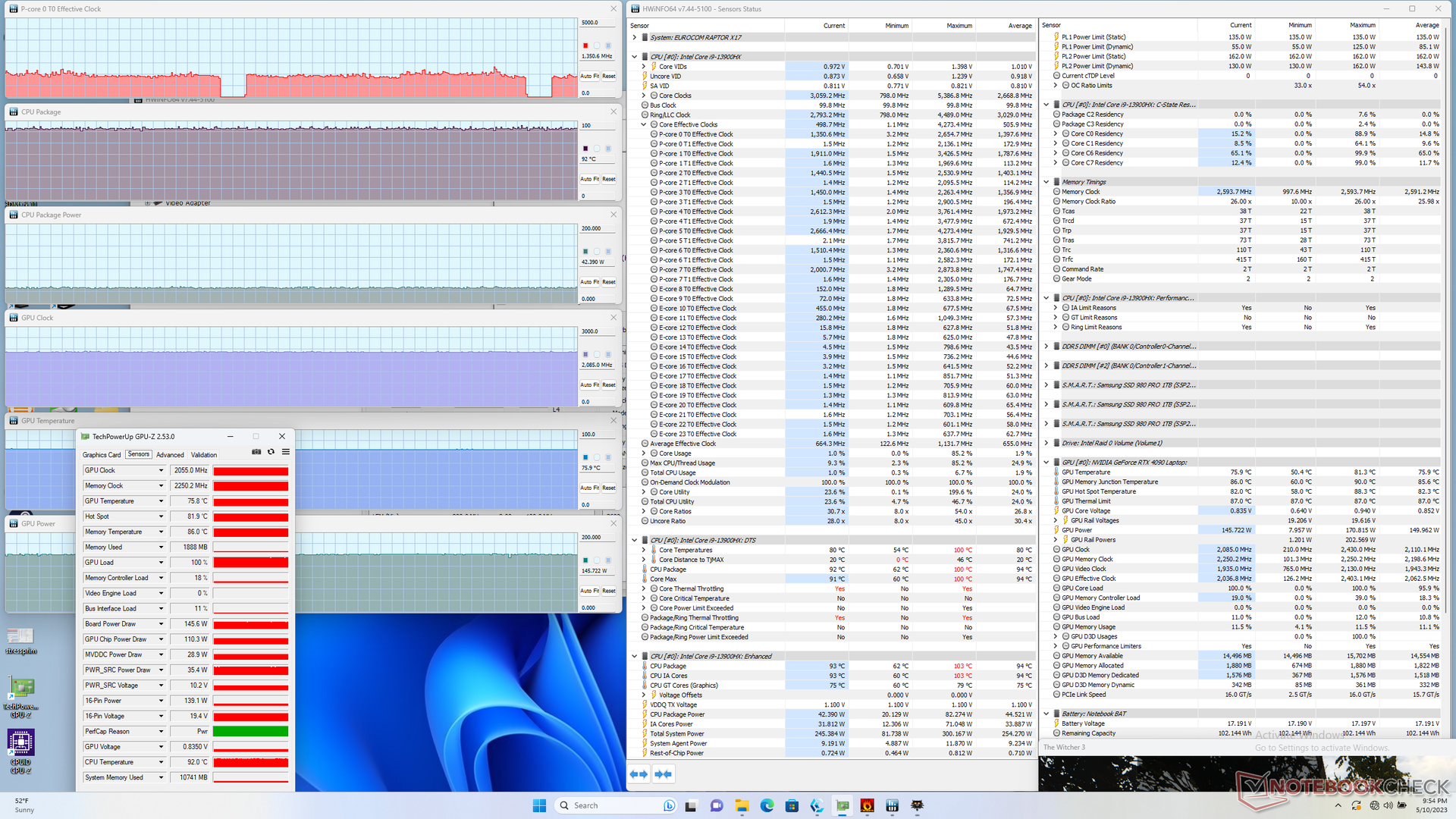Expand the Core VIDs tree node
Screen dimensions: 1456x819
pos(644,67)
